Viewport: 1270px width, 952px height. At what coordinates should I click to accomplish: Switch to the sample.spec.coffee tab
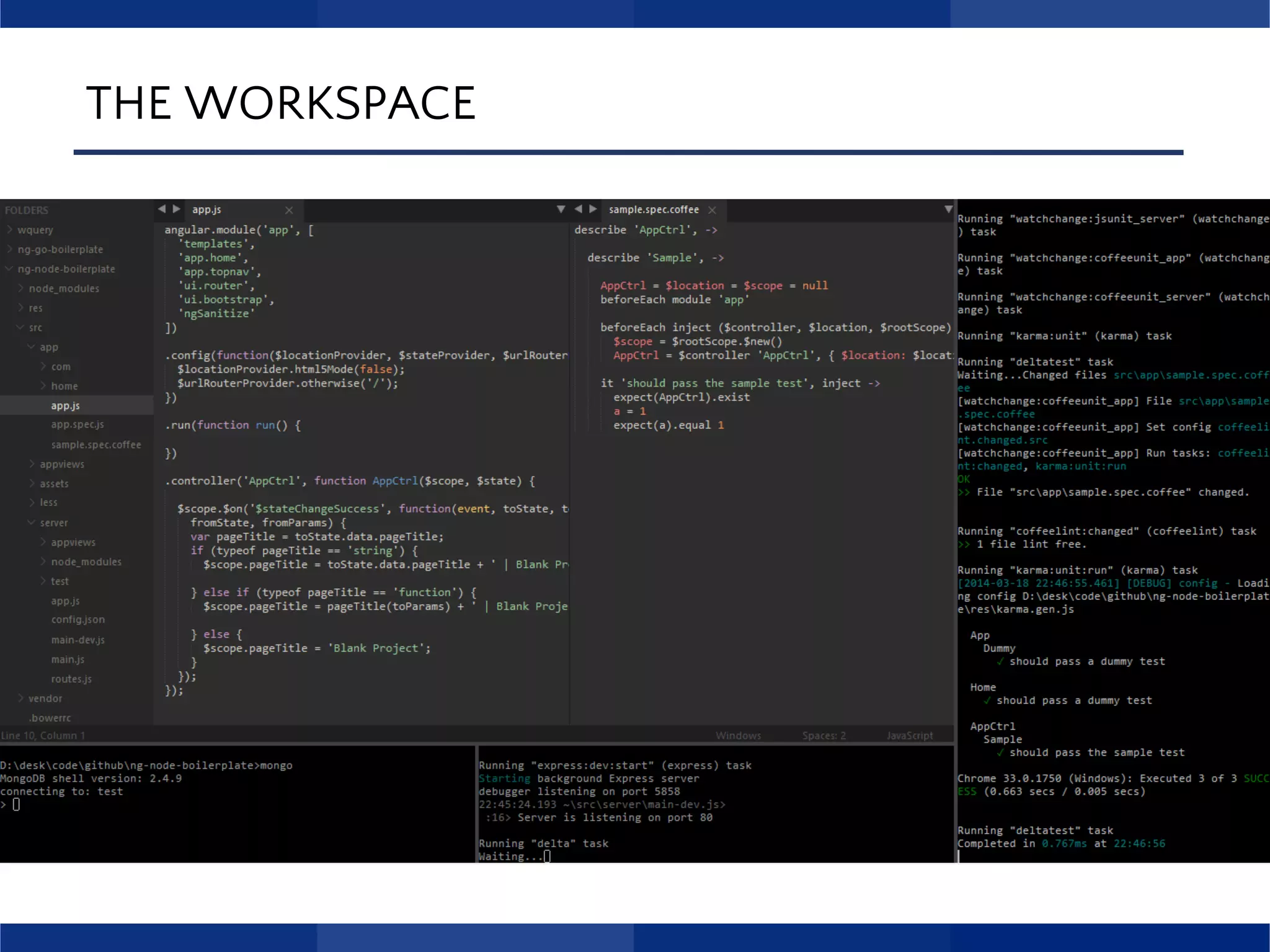[x=653, y=209]
